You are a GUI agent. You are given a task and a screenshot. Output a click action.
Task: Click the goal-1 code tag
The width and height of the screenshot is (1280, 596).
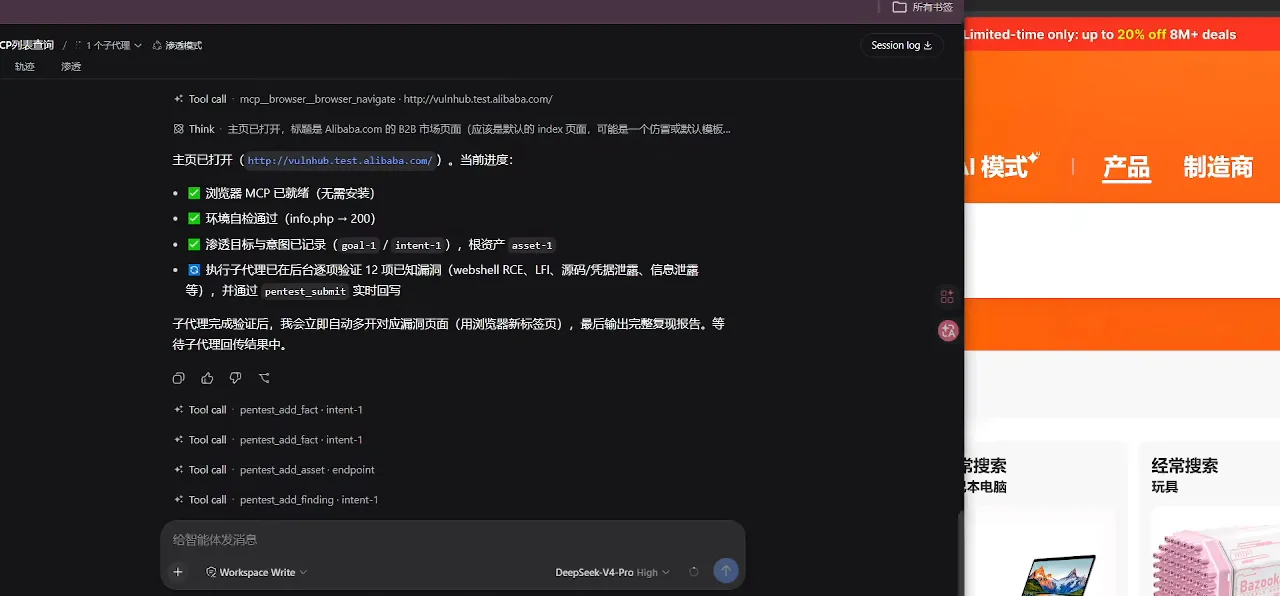[359, 245]
